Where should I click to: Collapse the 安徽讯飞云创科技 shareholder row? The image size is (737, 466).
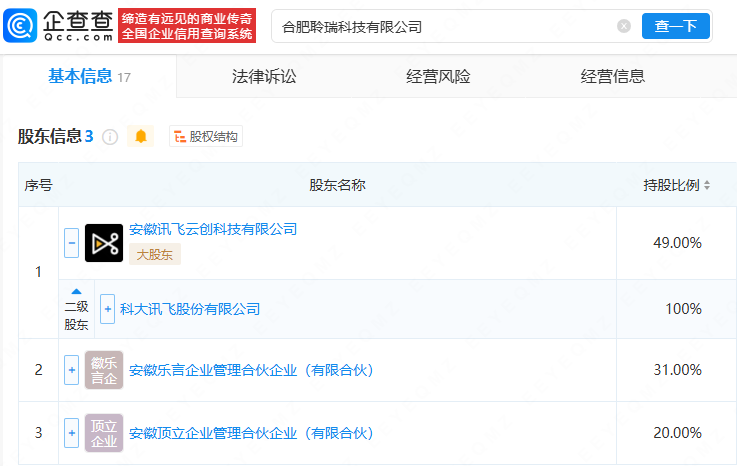click(71, 243)
